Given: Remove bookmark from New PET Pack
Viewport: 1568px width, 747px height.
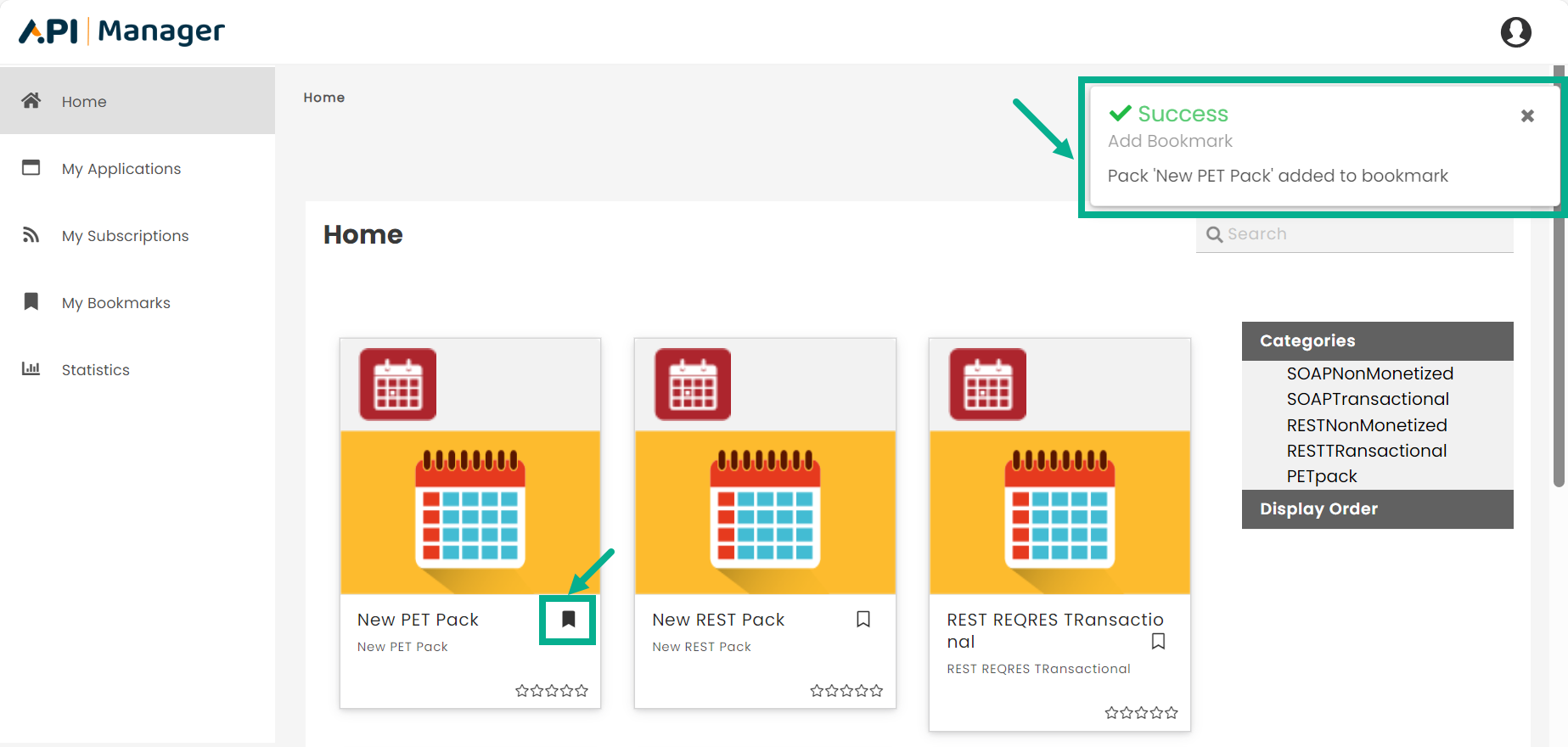Looking at the screenshot, I should click(568, 620).
